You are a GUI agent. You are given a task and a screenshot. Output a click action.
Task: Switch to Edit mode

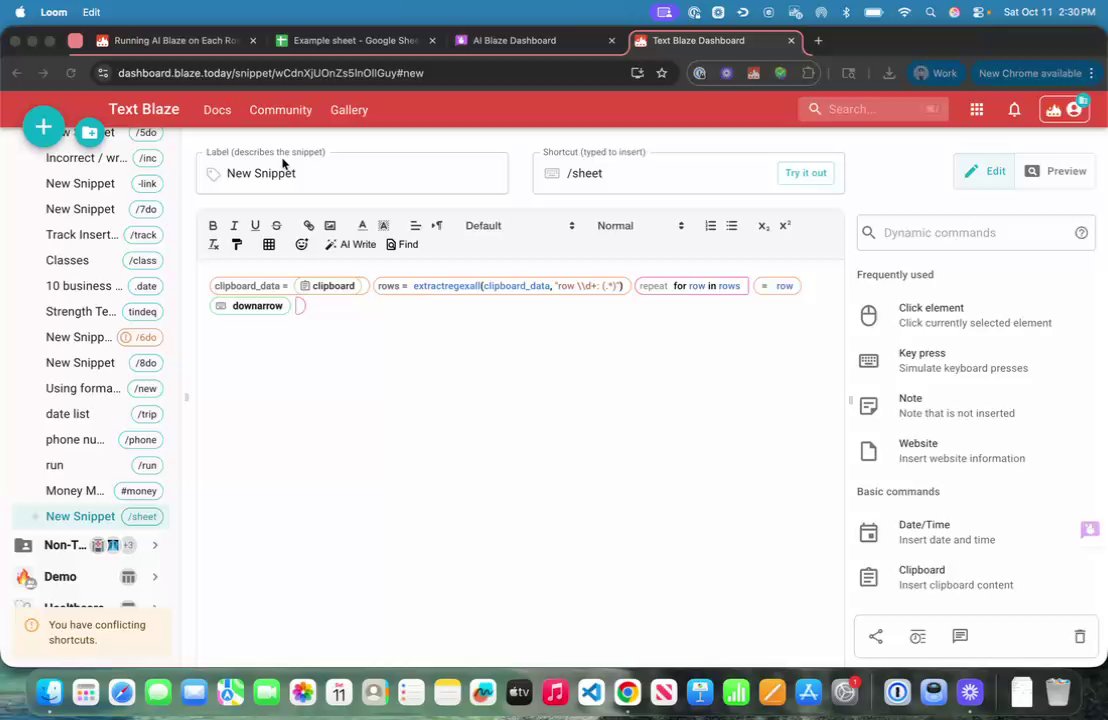coord(984,171)
